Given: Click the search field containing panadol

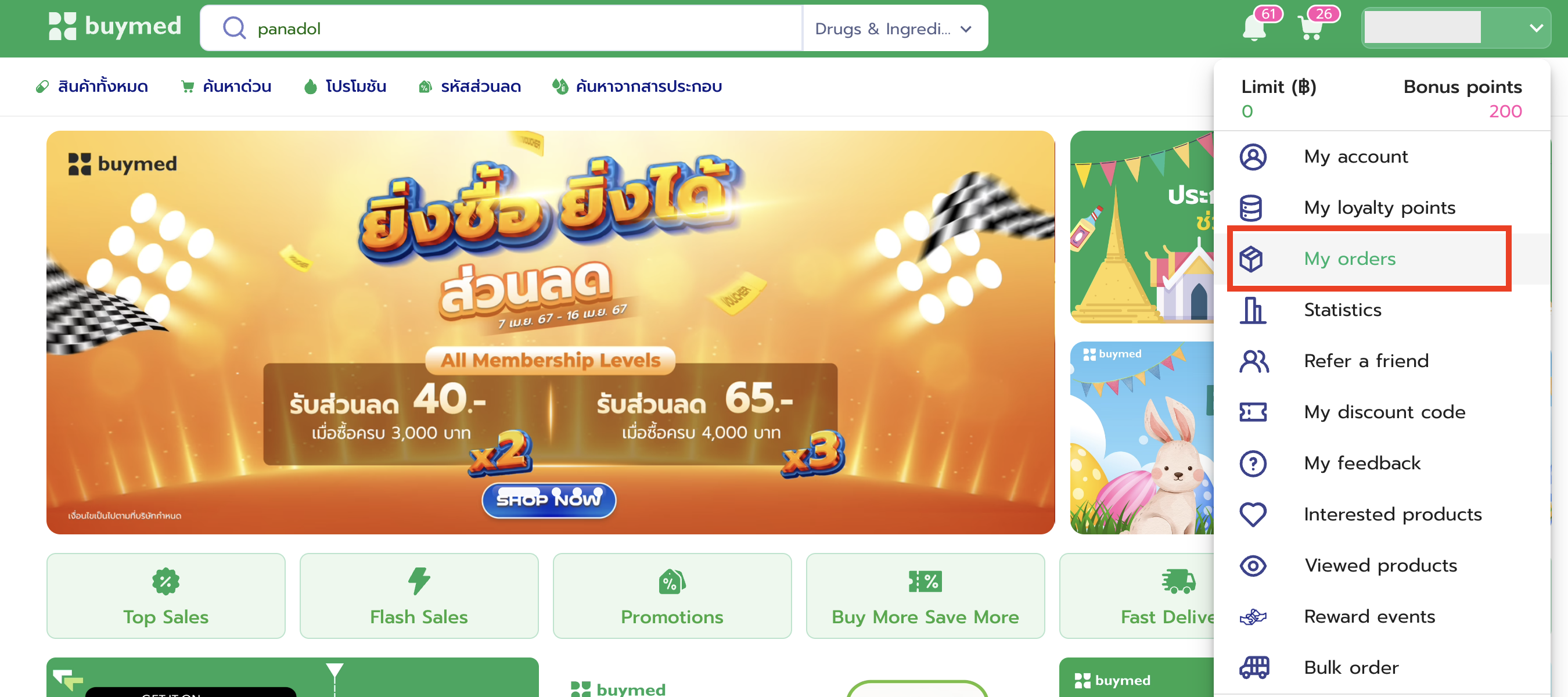Looking at the screenshot, I should pos(501,28).
